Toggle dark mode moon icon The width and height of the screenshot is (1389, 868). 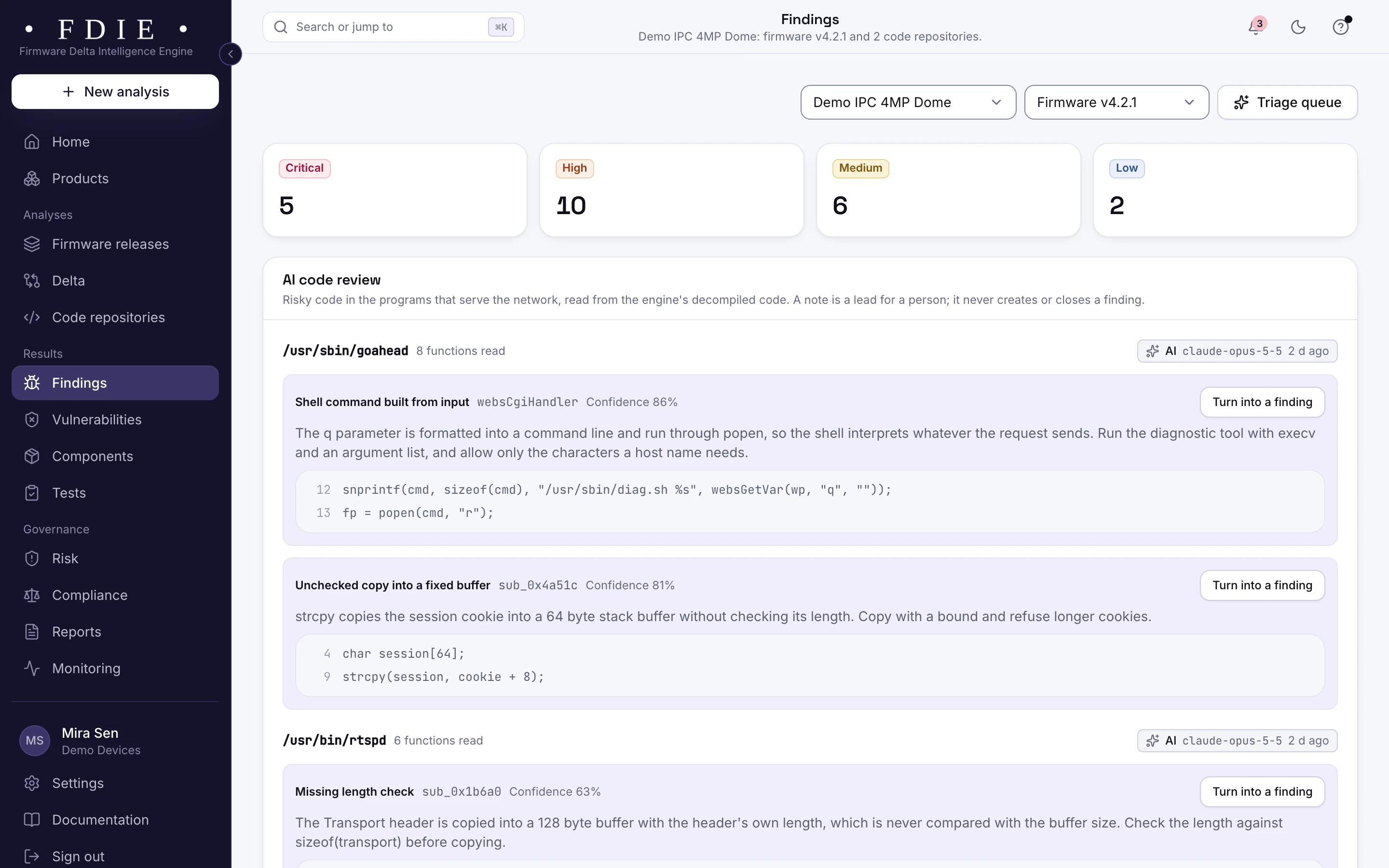click(1298, 27)
